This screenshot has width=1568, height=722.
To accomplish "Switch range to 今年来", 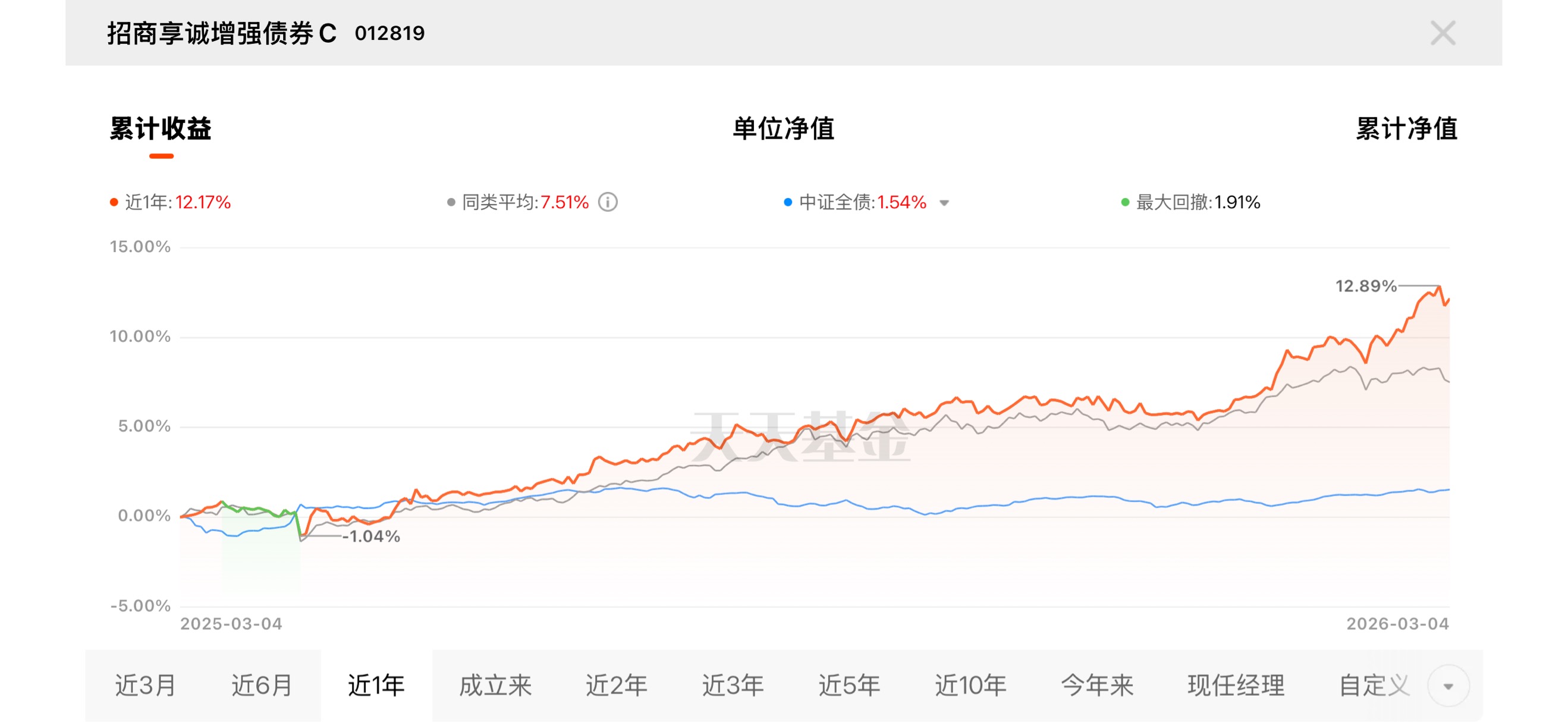I will (x=1097, y=686).
